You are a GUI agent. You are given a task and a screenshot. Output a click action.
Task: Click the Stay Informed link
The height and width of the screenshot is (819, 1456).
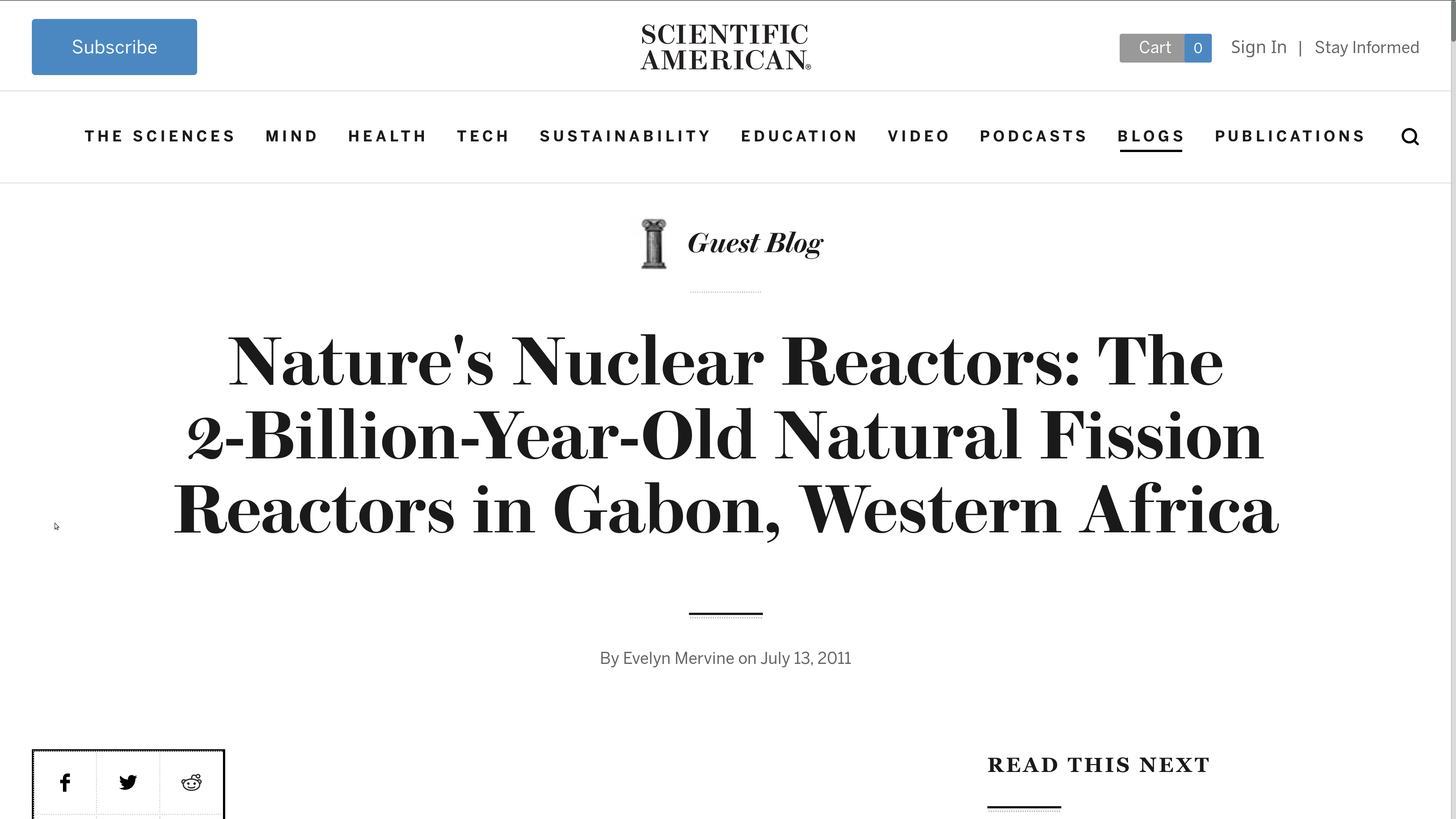(1367, 47)
